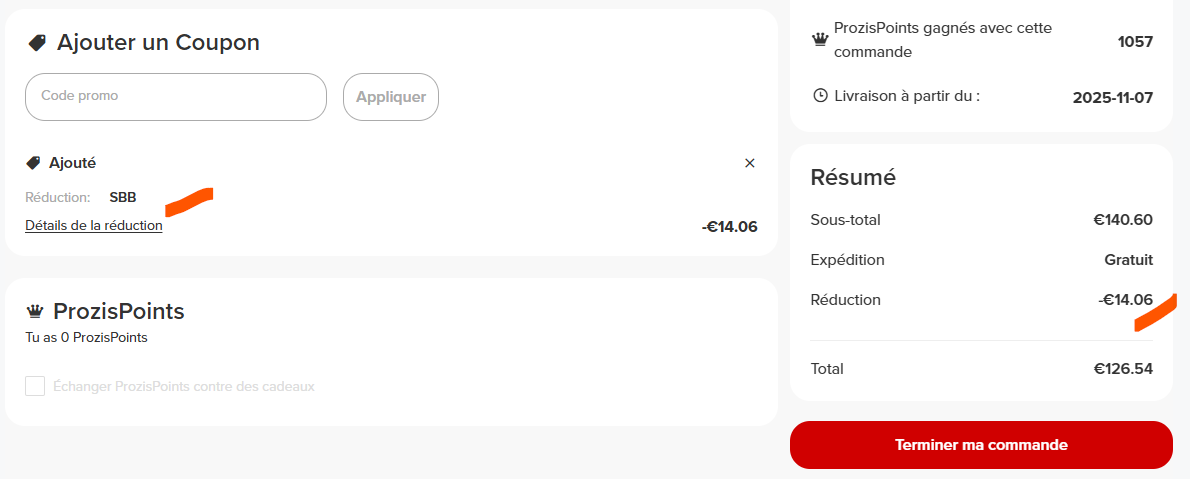Click the crown icon next to ProzisPoints gagnés
Screen dimensions: 1190x479
820,39
